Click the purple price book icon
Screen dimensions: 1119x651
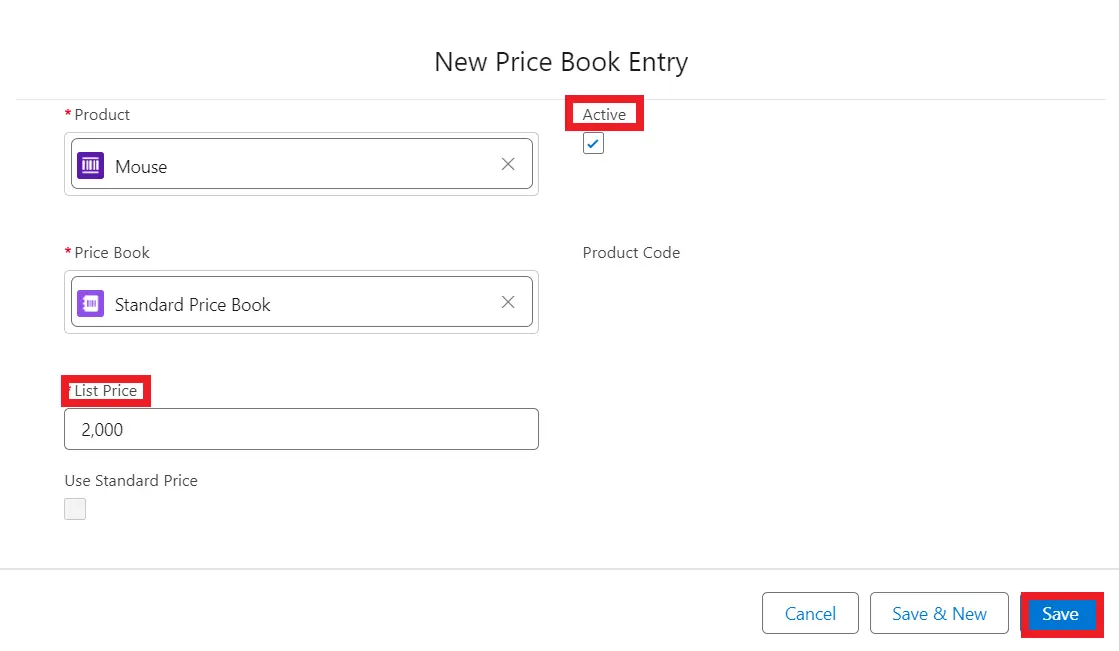pyautogui.click(x=91, y=304)
